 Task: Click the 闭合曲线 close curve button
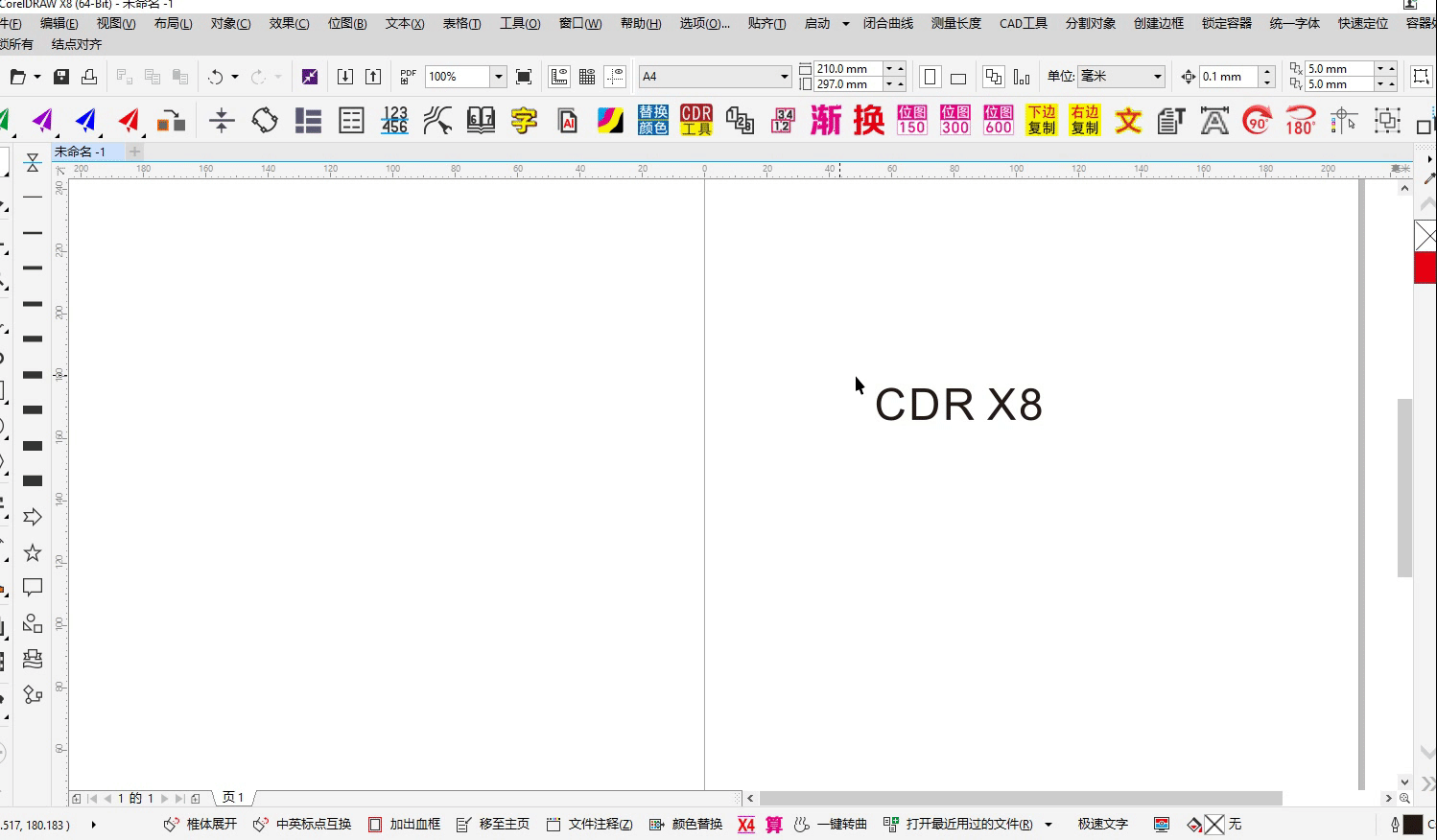pos(888,24)
